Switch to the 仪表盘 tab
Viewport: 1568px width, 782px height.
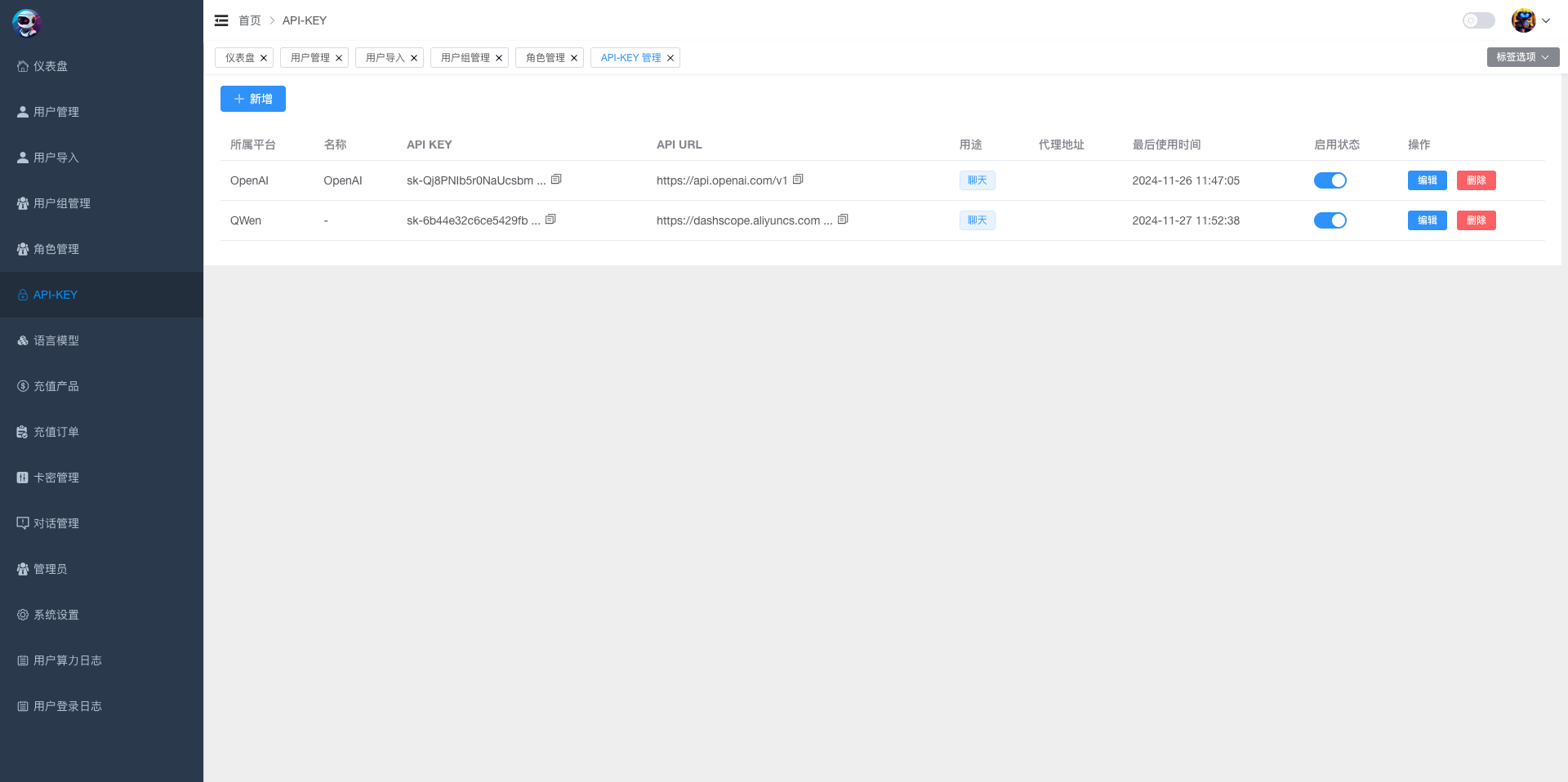(x=239, y=58)
